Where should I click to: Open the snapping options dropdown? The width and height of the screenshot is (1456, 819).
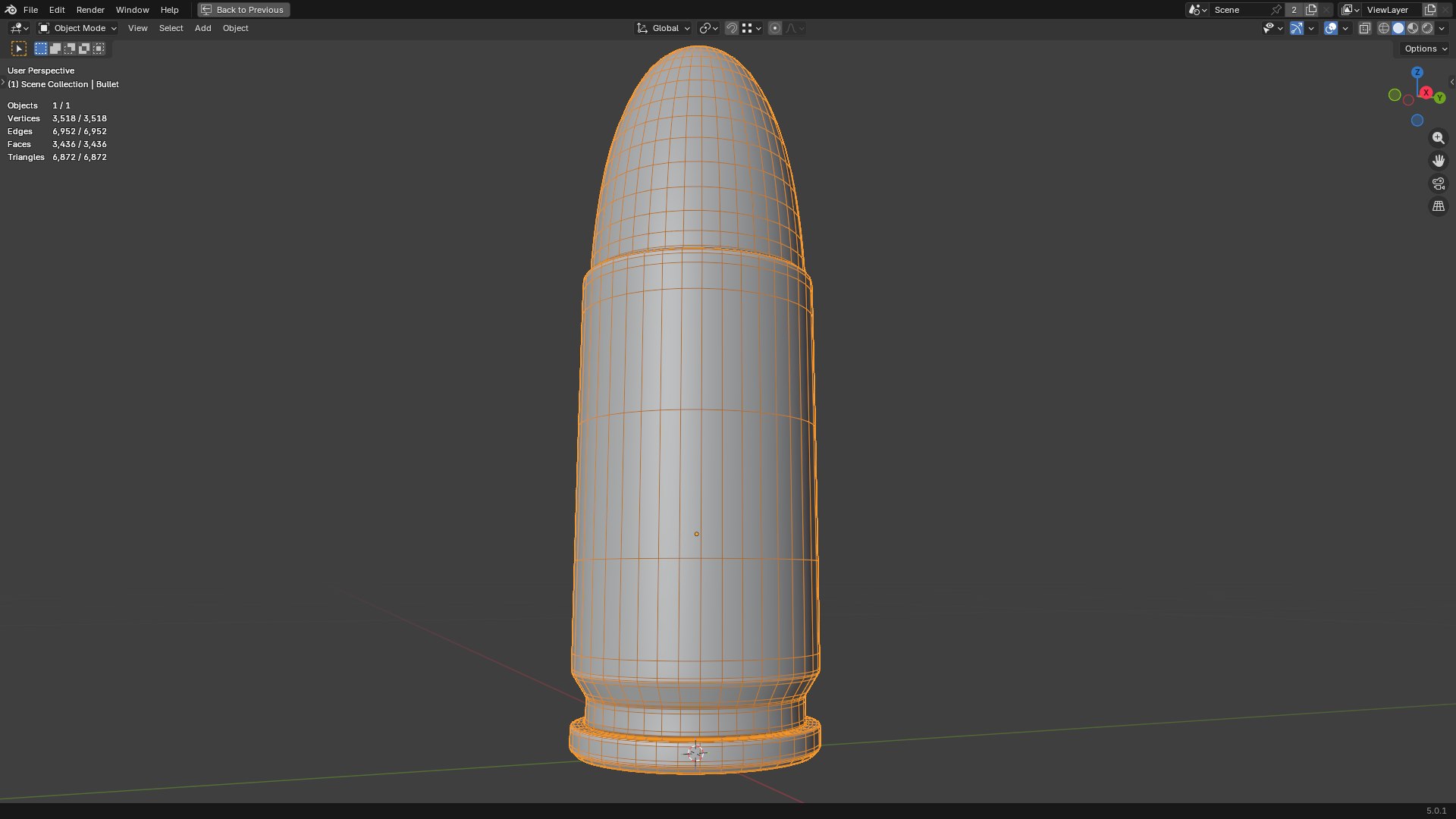pyautogui.click(x=752, y=28)
